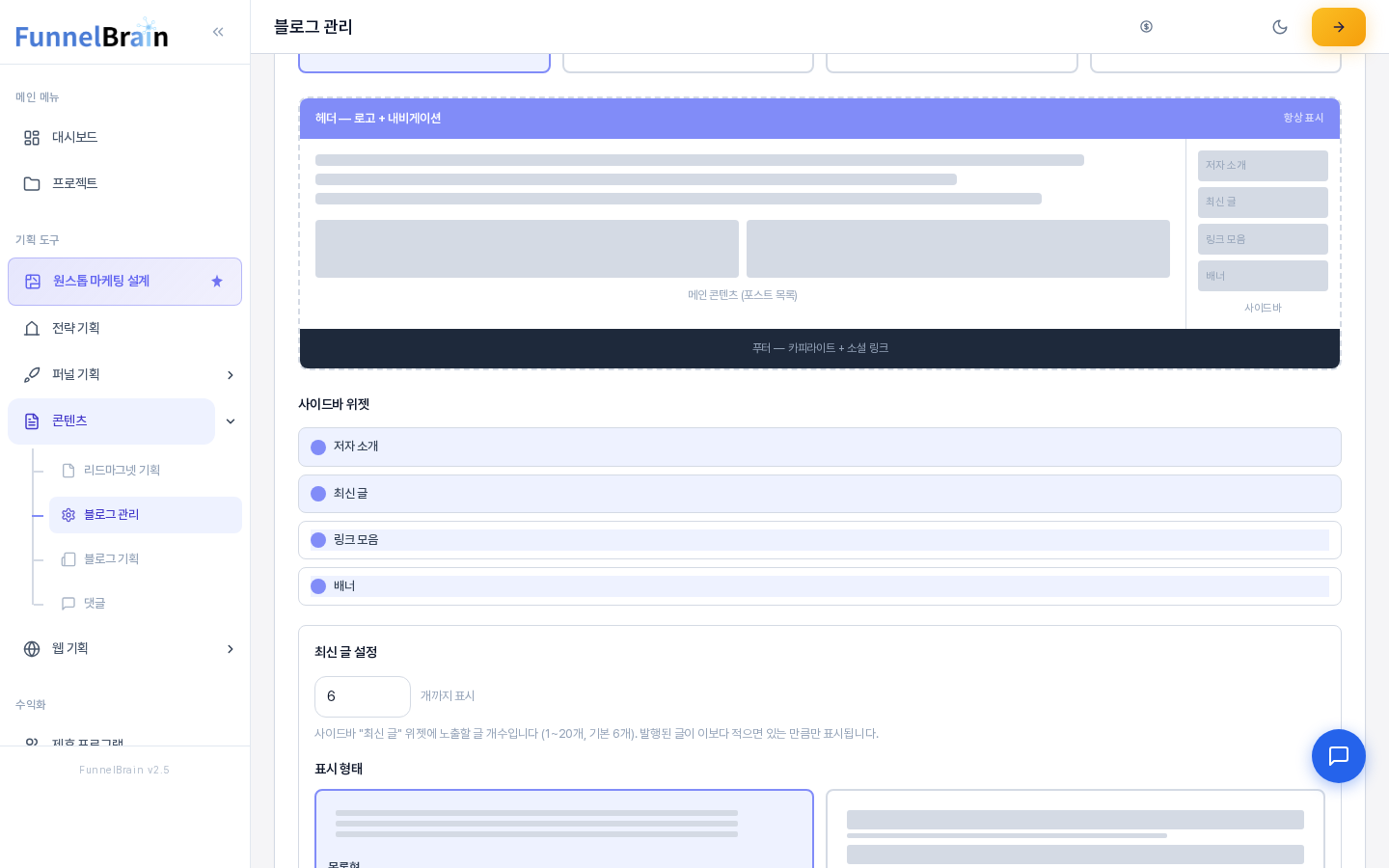Click the 배너 block in layout preview

[x=1263, y=276]
